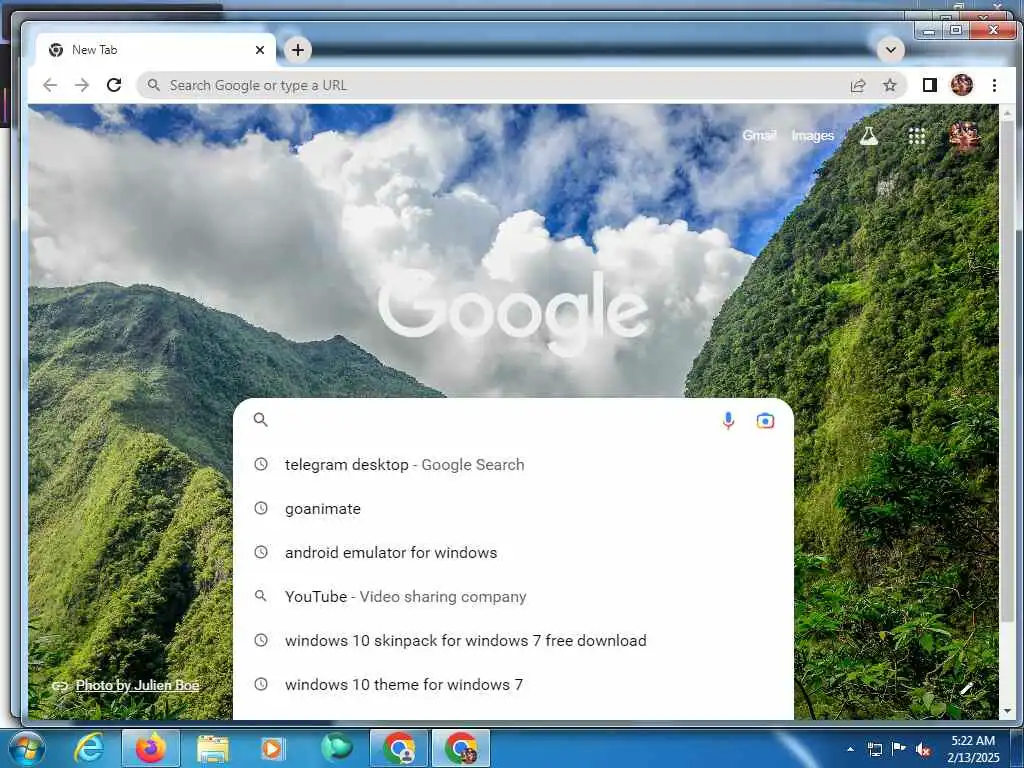Launch Internet Explorer from taskbar
The width and height of the screenshot is (1024, 768).
coord(88,748)
